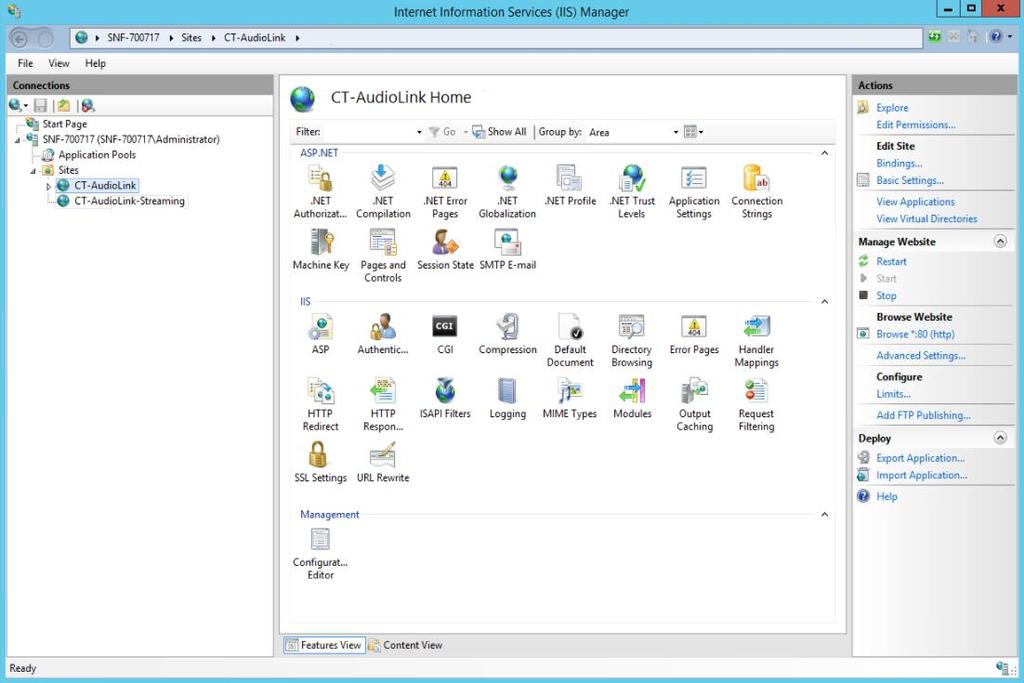
Task: Browse *:80 (http) link
Action: pos(915,334)
